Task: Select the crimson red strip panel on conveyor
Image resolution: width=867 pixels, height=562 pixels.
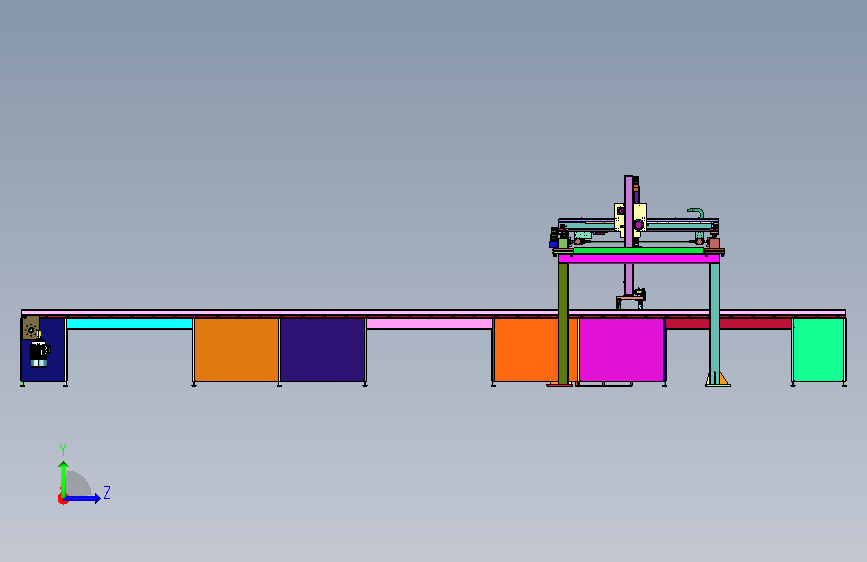Action: [x=729, y=324]
